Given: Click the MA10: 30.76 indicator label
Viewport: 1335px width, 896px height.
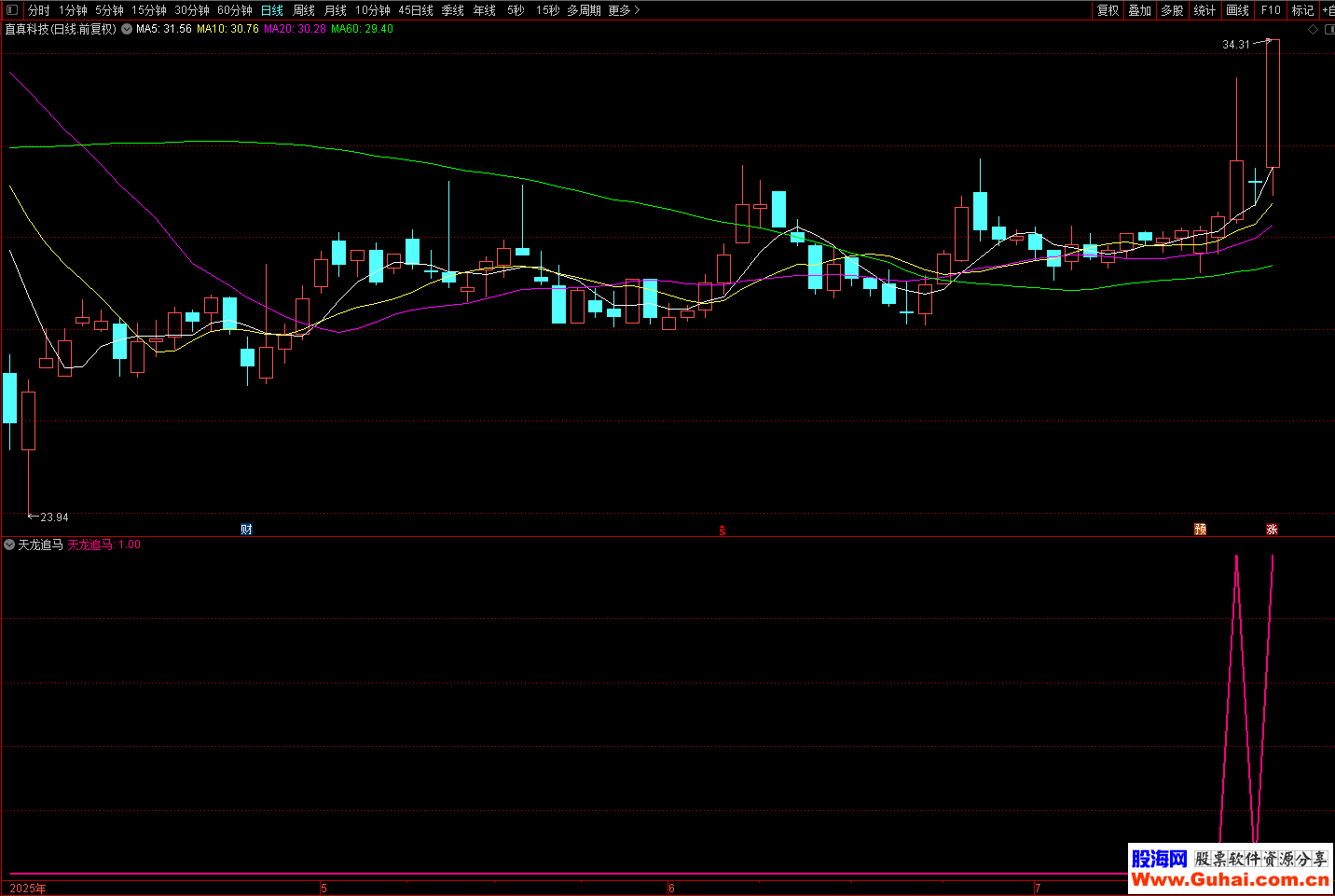Looking at the screenshot, I should 227,29.
